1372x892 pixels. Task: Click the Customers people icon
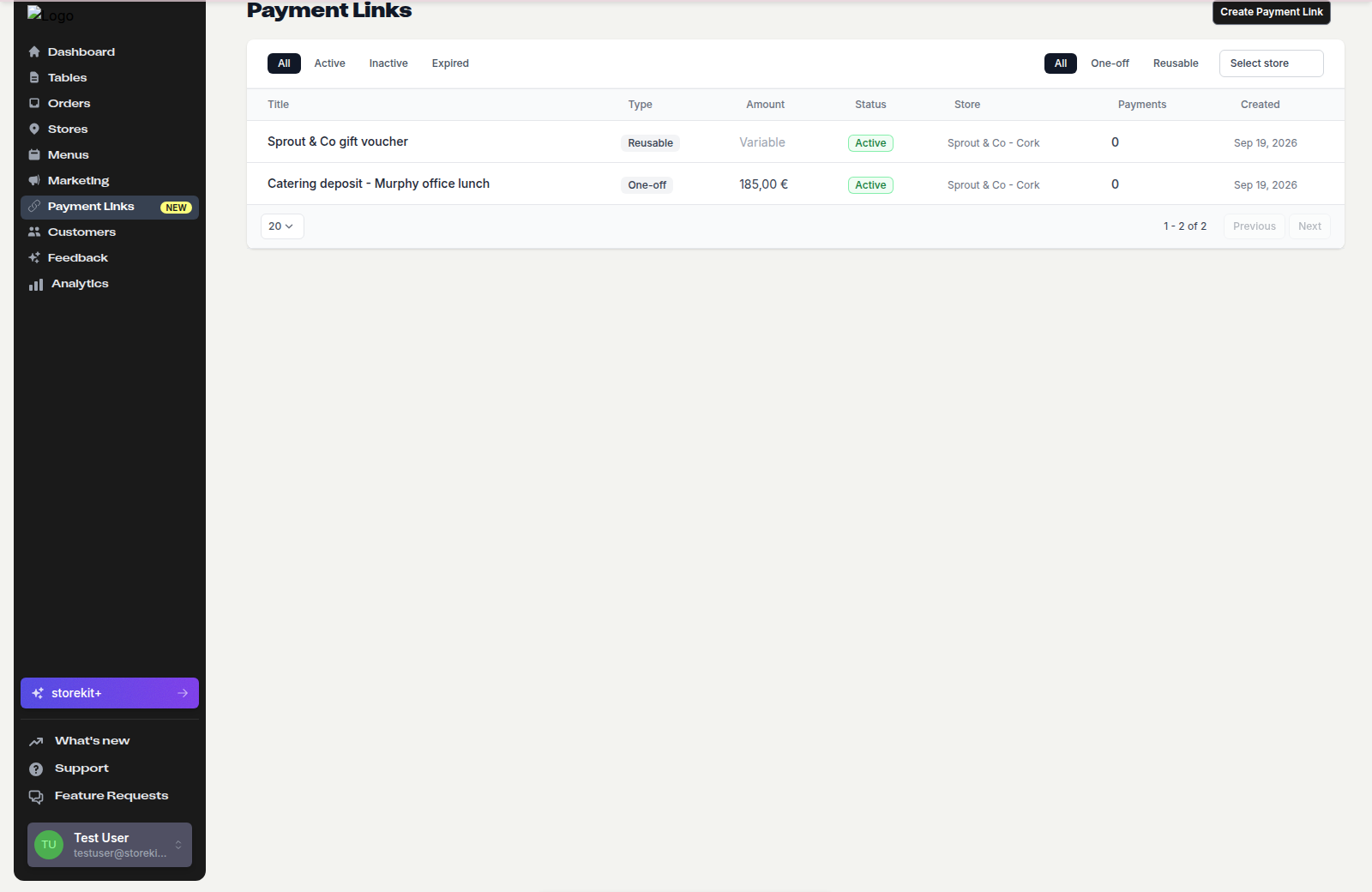(x=34, y=232)
